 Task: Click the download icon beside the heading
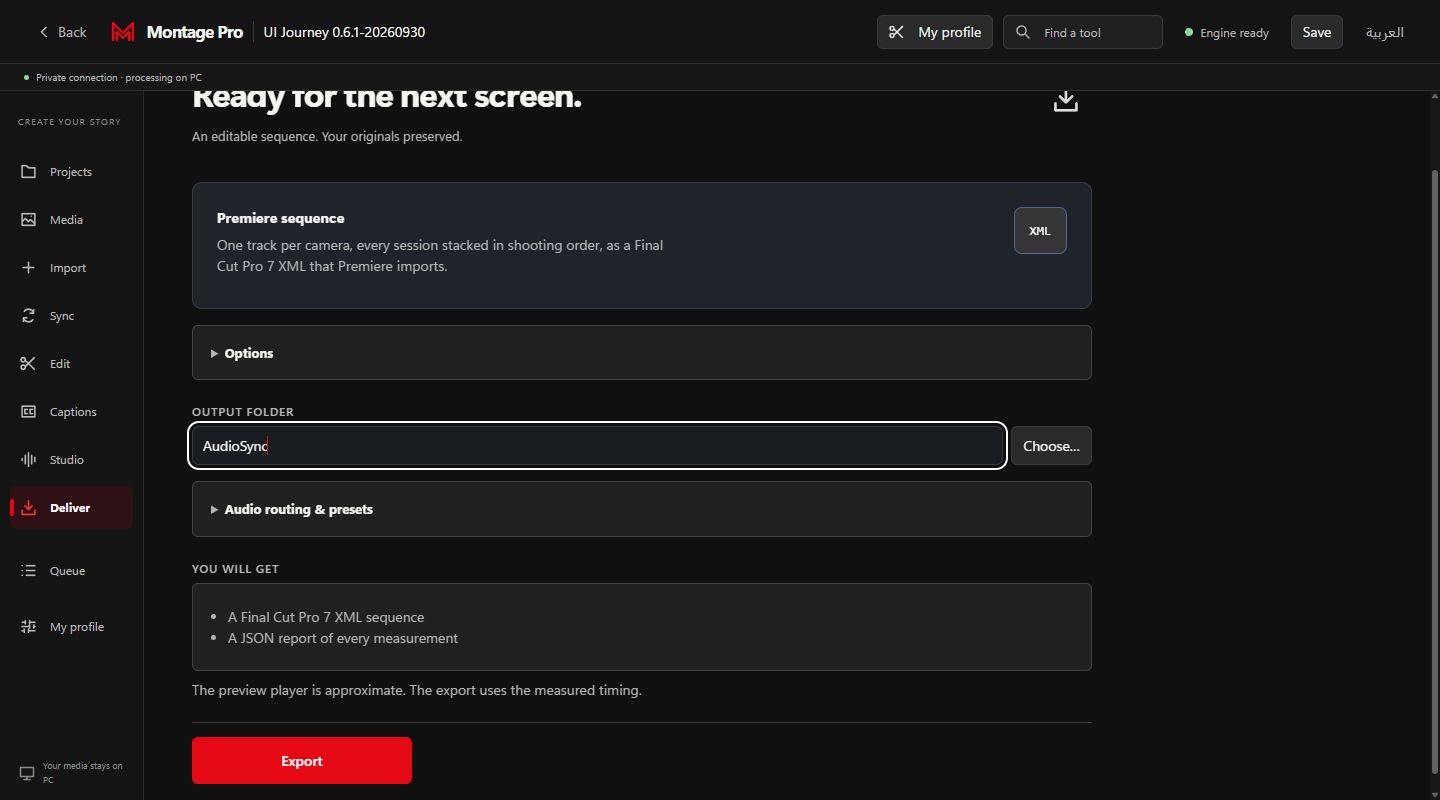1066,101
